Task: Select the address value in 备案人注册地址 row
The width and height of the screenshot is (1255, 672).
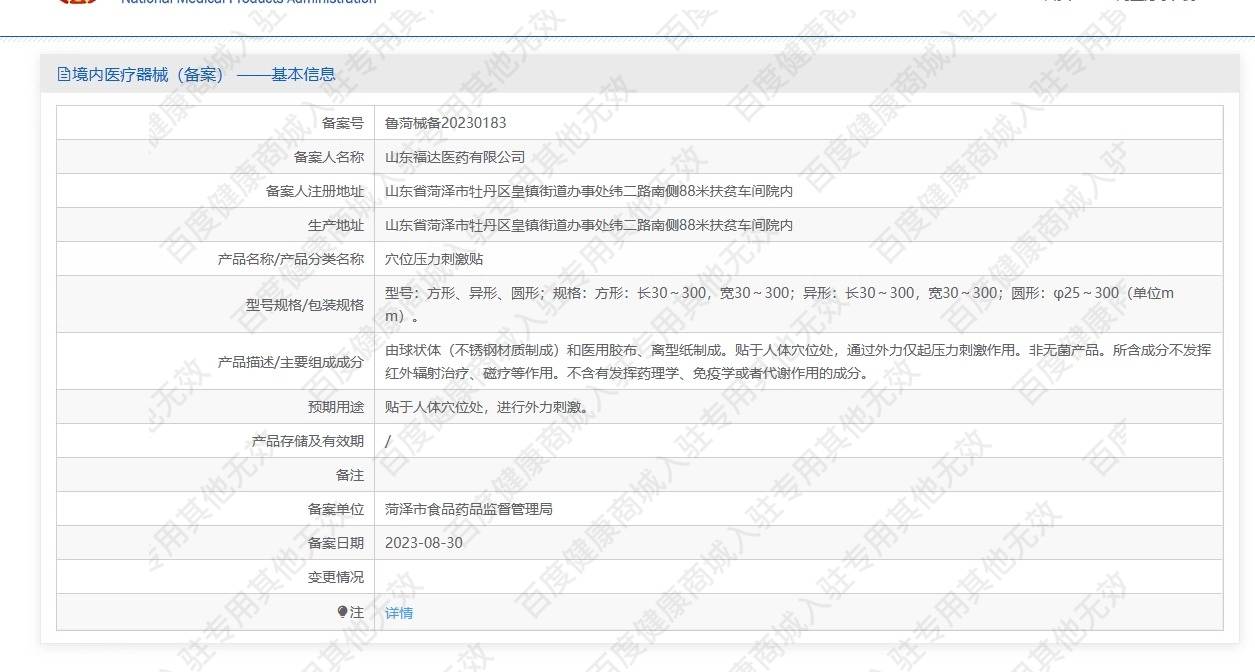Action: click(x=589, y=191)
